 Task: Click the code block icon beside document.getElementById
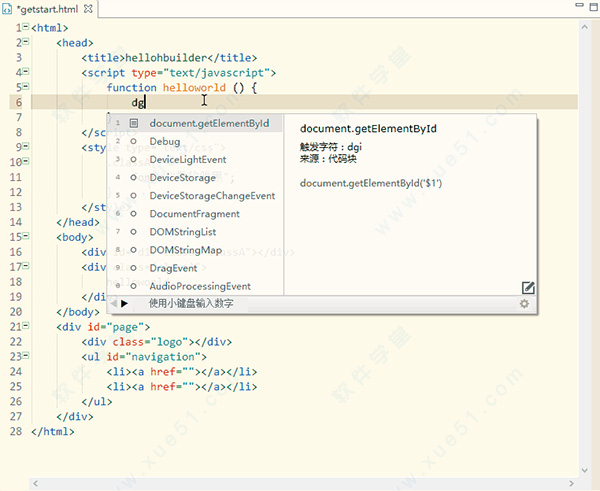pos(133,124)
